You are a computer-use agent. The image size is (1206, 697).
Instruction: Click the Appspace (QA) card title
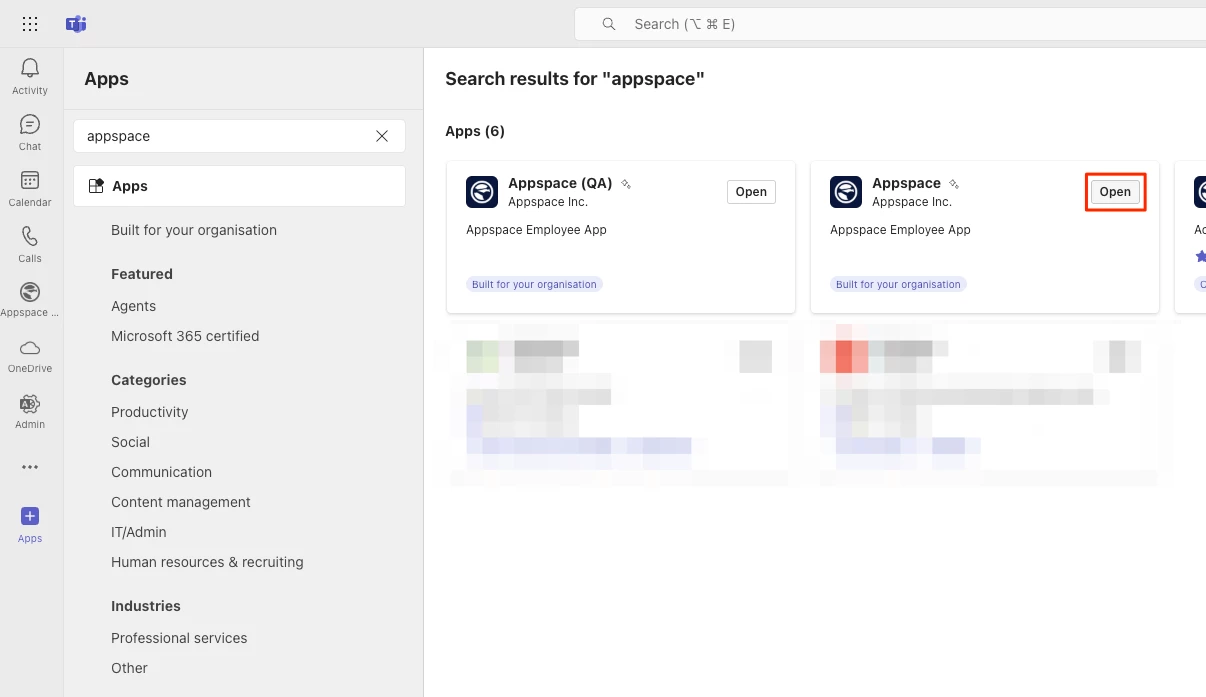pyautogui.click(x=560, y=183)
